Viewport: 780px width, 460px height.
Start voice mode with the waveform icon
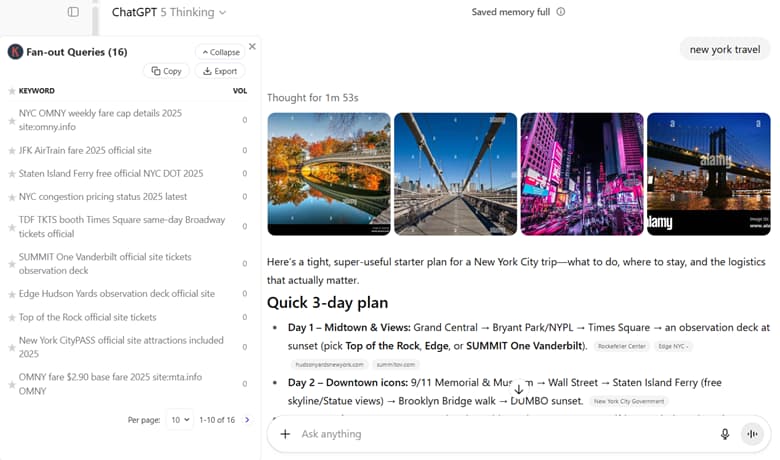click(x=752, y=434)
